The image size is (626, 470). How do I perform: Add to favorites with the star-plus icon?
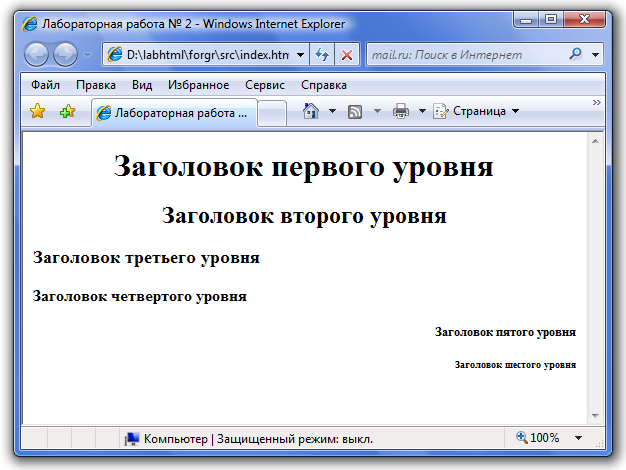[x=67, y=111]
